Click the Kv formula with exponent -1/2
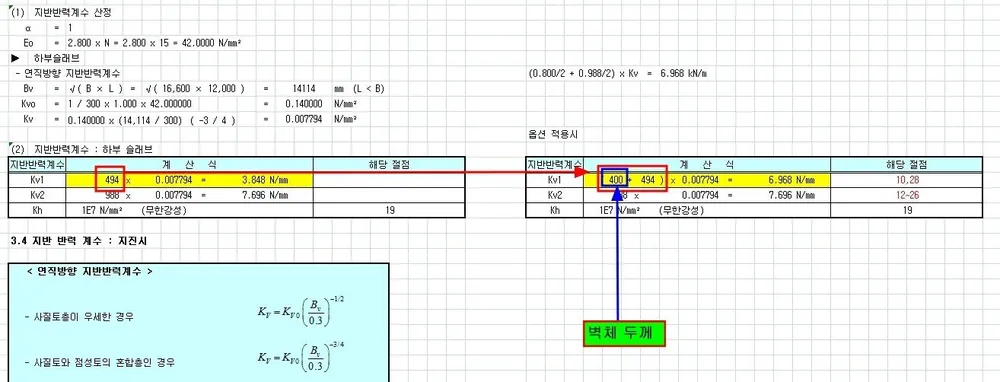This screenshot has width=1000, height=382. pyautogui.click(x=301, y=312)
